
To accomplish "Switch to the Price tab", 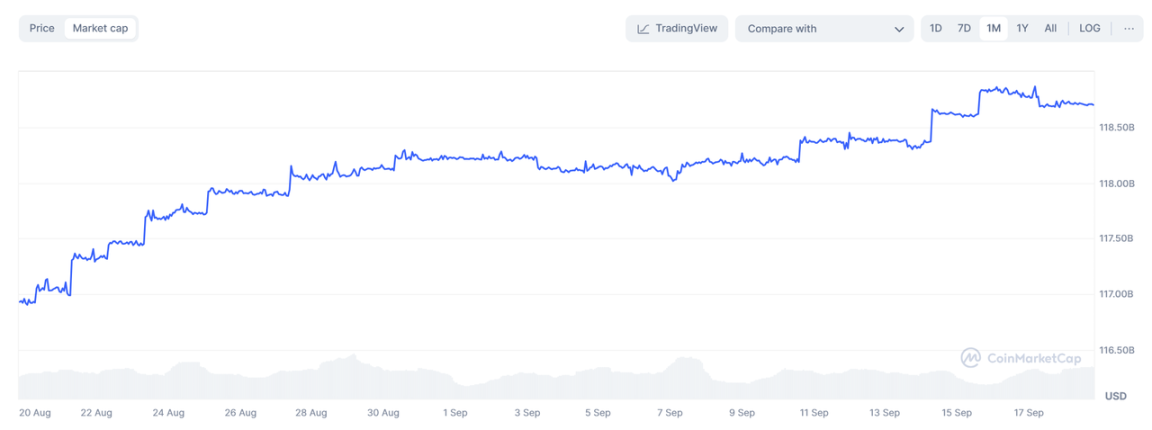I will pyautogui.click(x=42, y=29).
